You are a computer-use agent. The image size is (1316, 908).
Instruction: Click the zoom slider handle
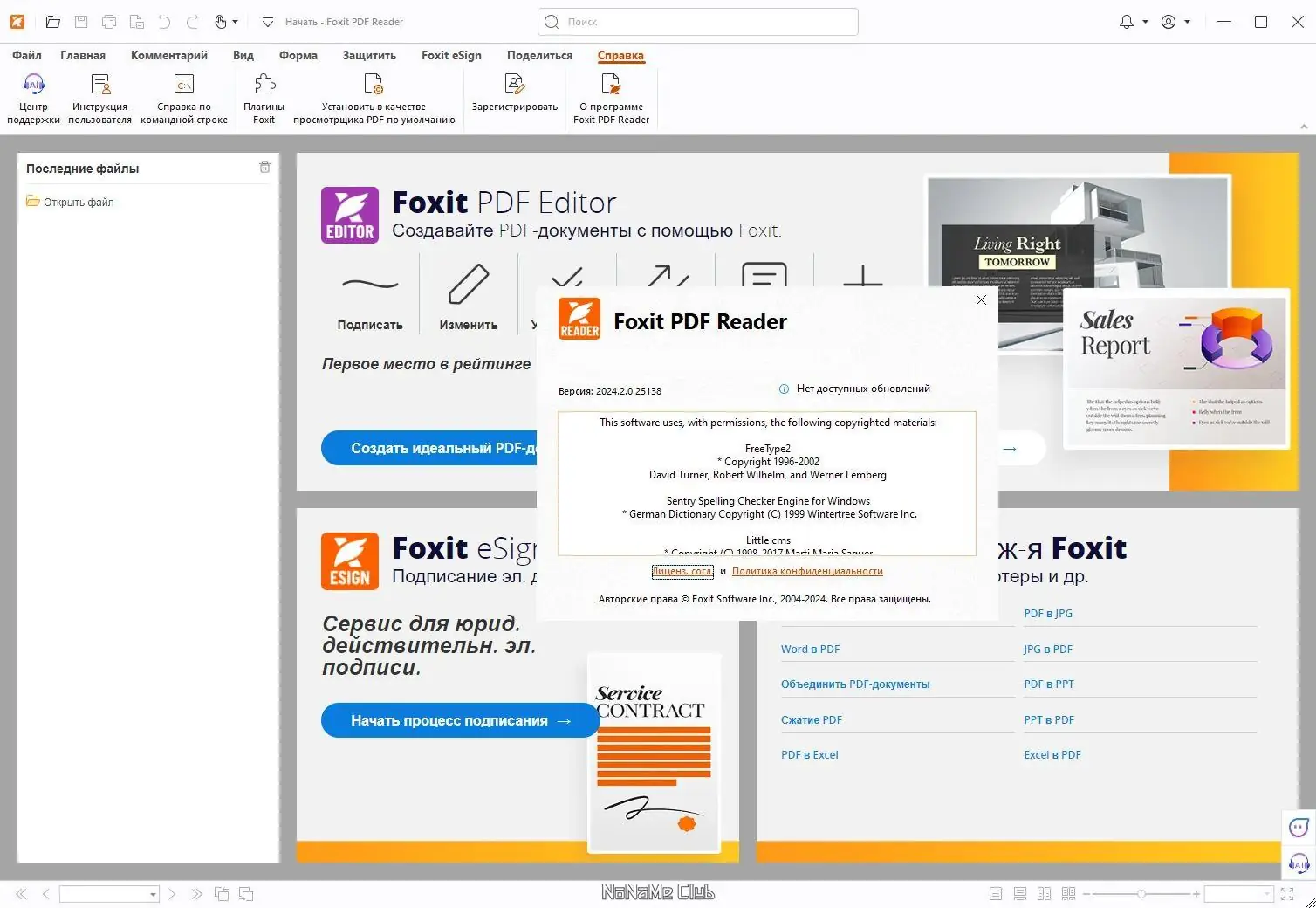pyautogui.click(x=1141, y=894)
